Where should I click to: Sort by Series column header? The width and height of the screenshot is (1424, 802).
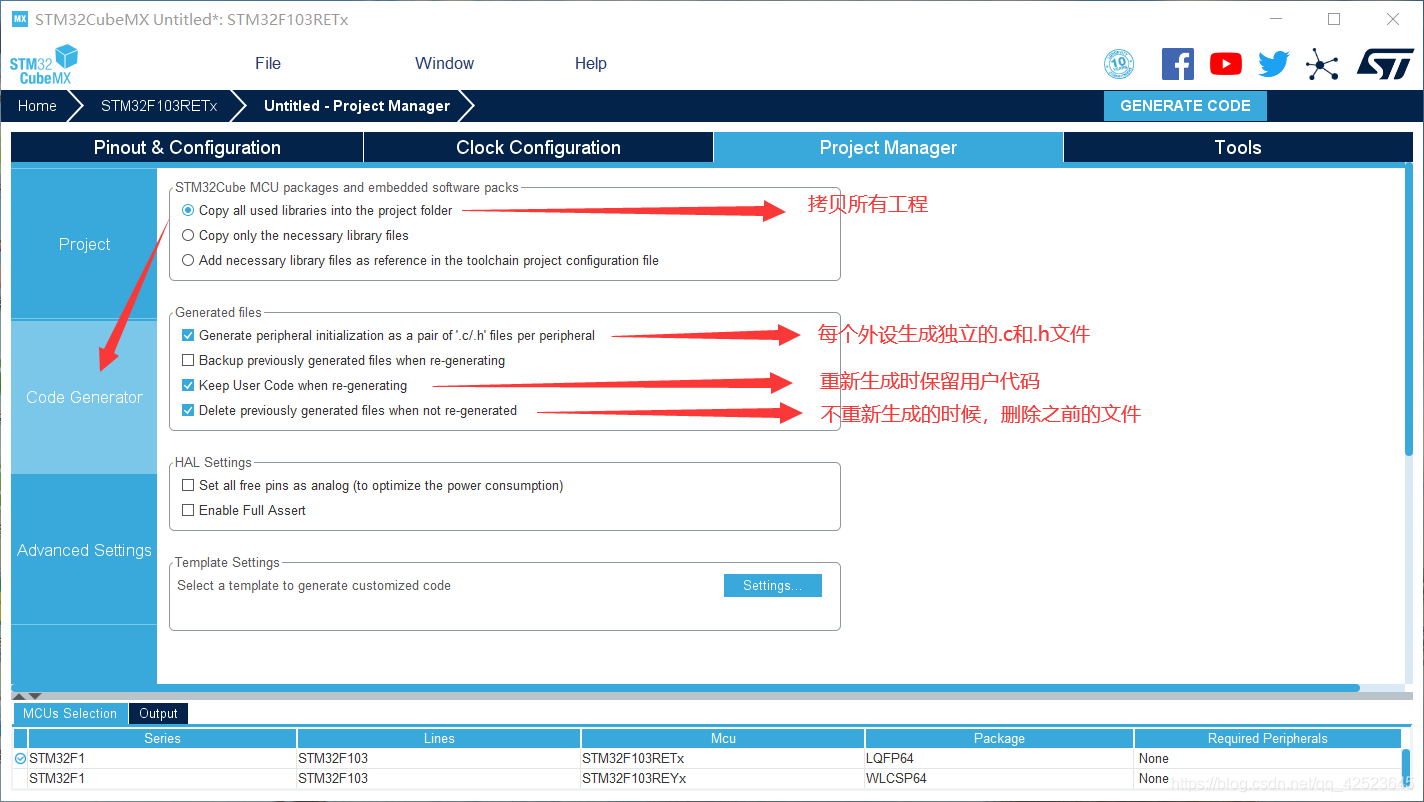[x=162, y=739]
